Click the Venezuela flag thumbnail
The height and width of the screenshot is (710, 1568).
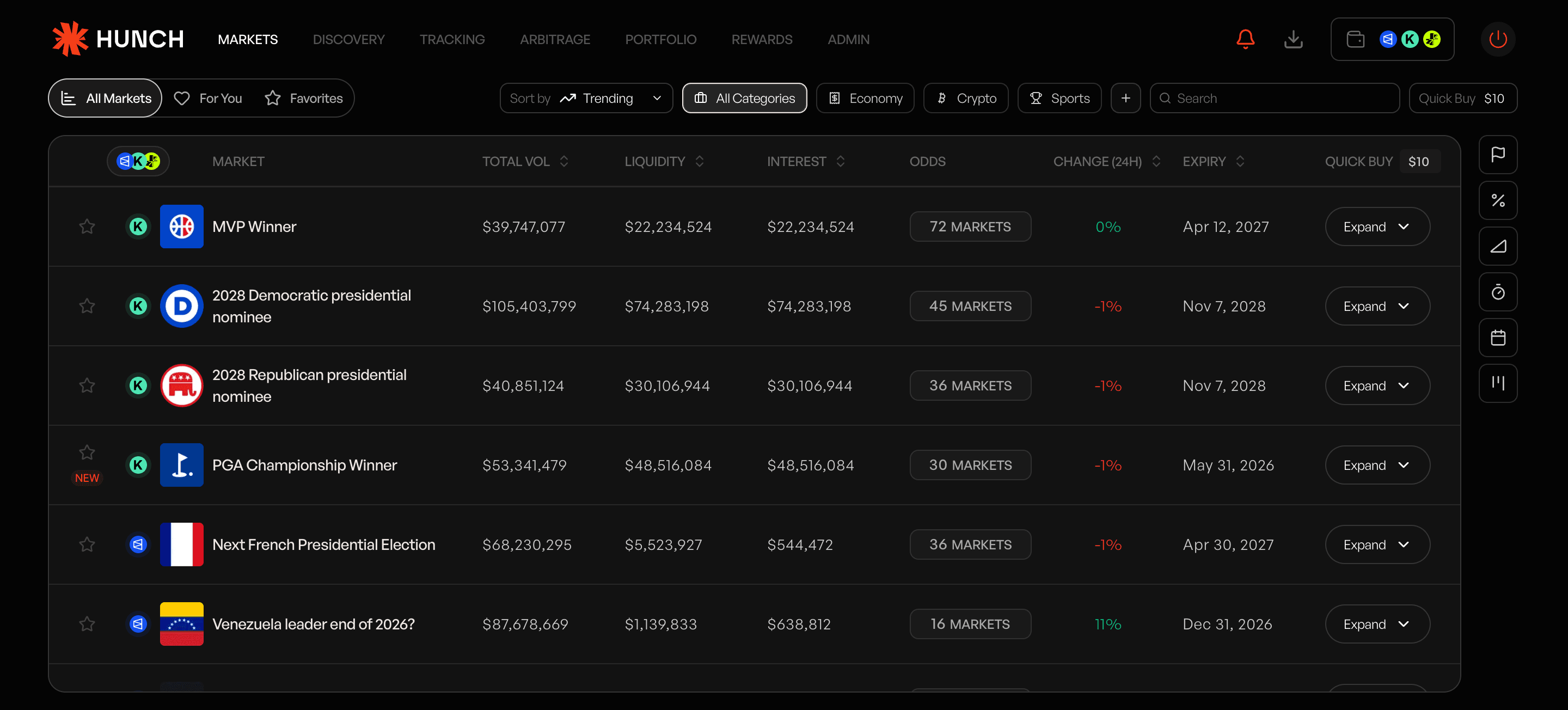(181, 623)
